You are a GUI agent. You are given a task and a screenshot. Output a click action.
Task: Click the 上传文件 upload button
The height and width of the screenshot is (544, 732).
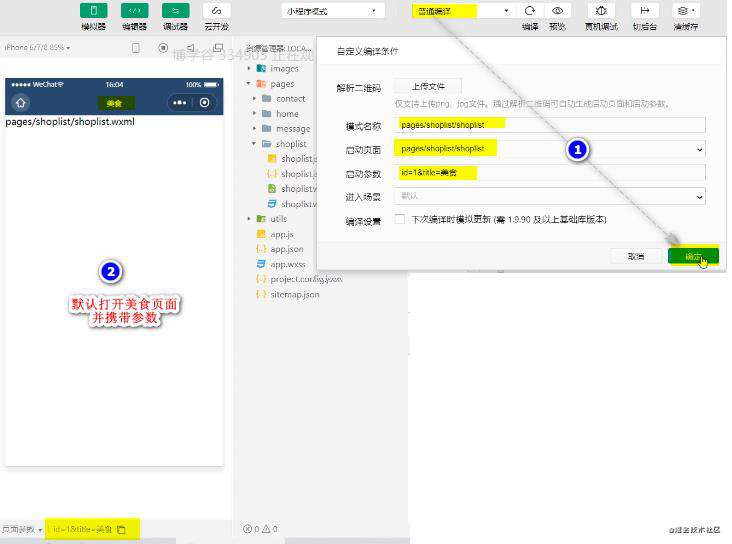pos(428,86)
